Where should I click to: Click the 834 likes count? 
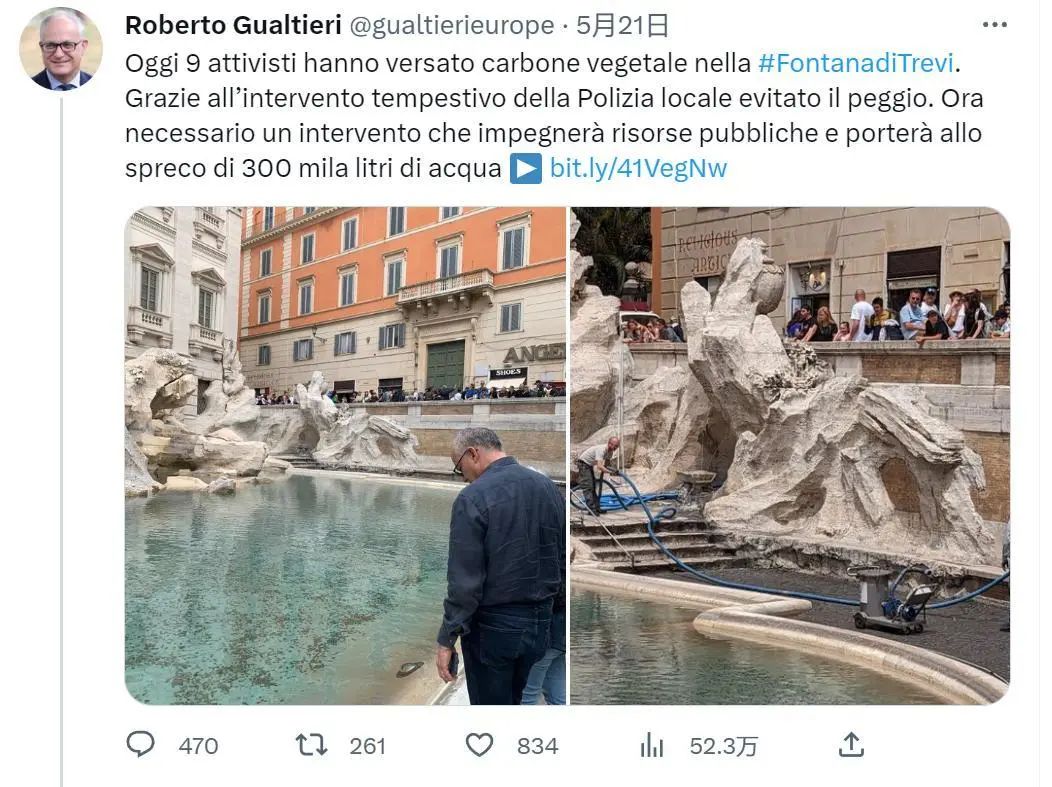[537, 746]
